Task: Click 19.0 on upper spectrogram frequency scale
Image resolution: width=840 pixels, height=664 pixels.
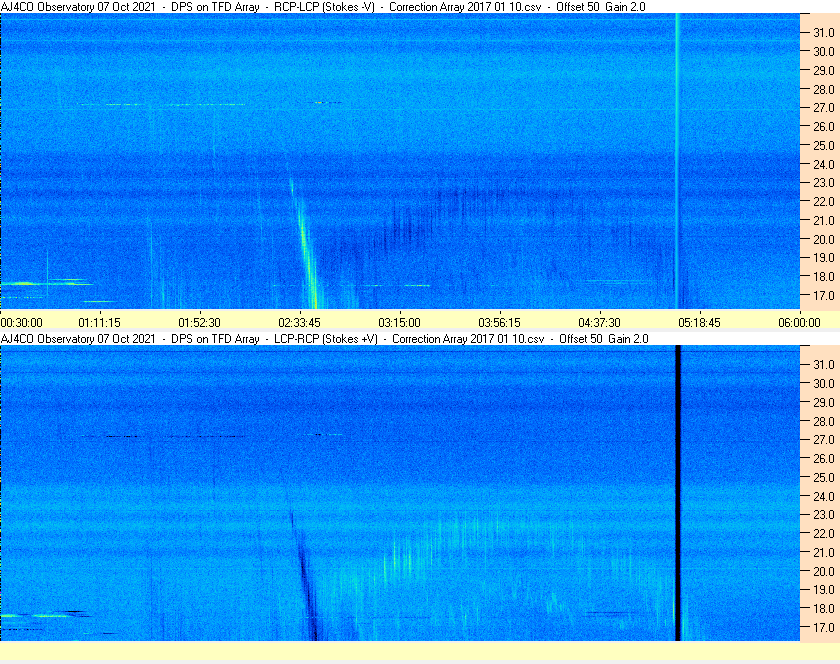Action: 824,258
